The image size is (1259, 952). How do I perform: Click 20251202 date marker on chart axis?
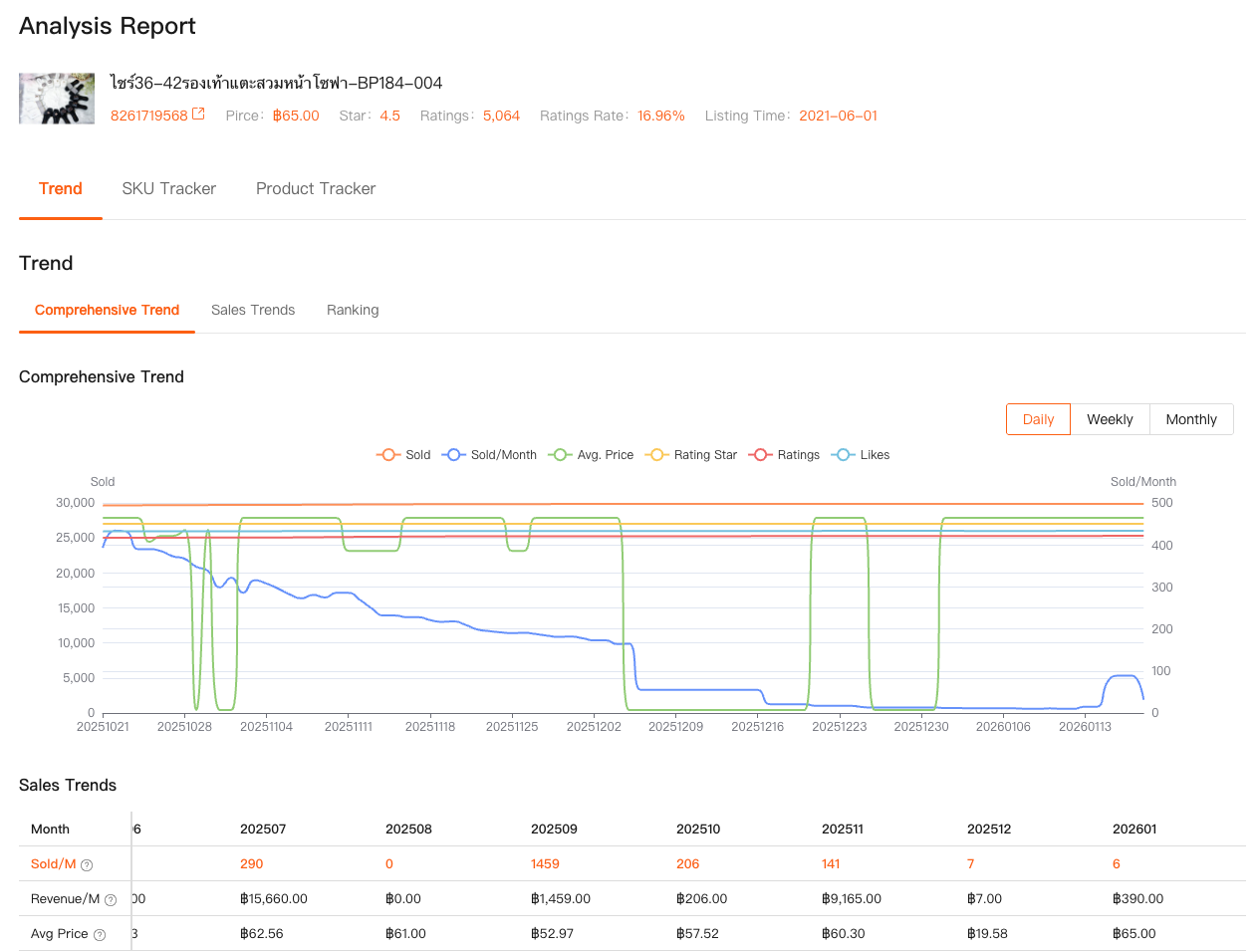click(x=594, y=727)
